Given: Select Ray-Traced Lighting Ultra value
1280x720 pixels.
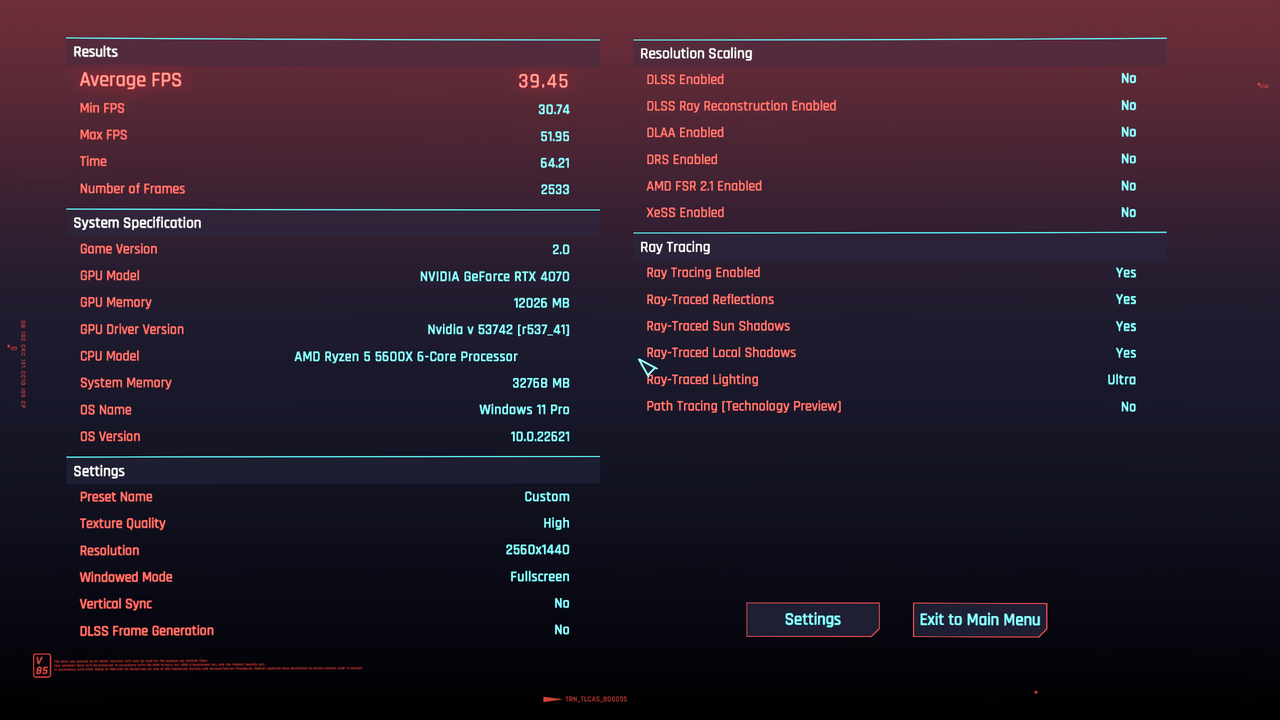Looking at the screenshot, I should 1122,380.
